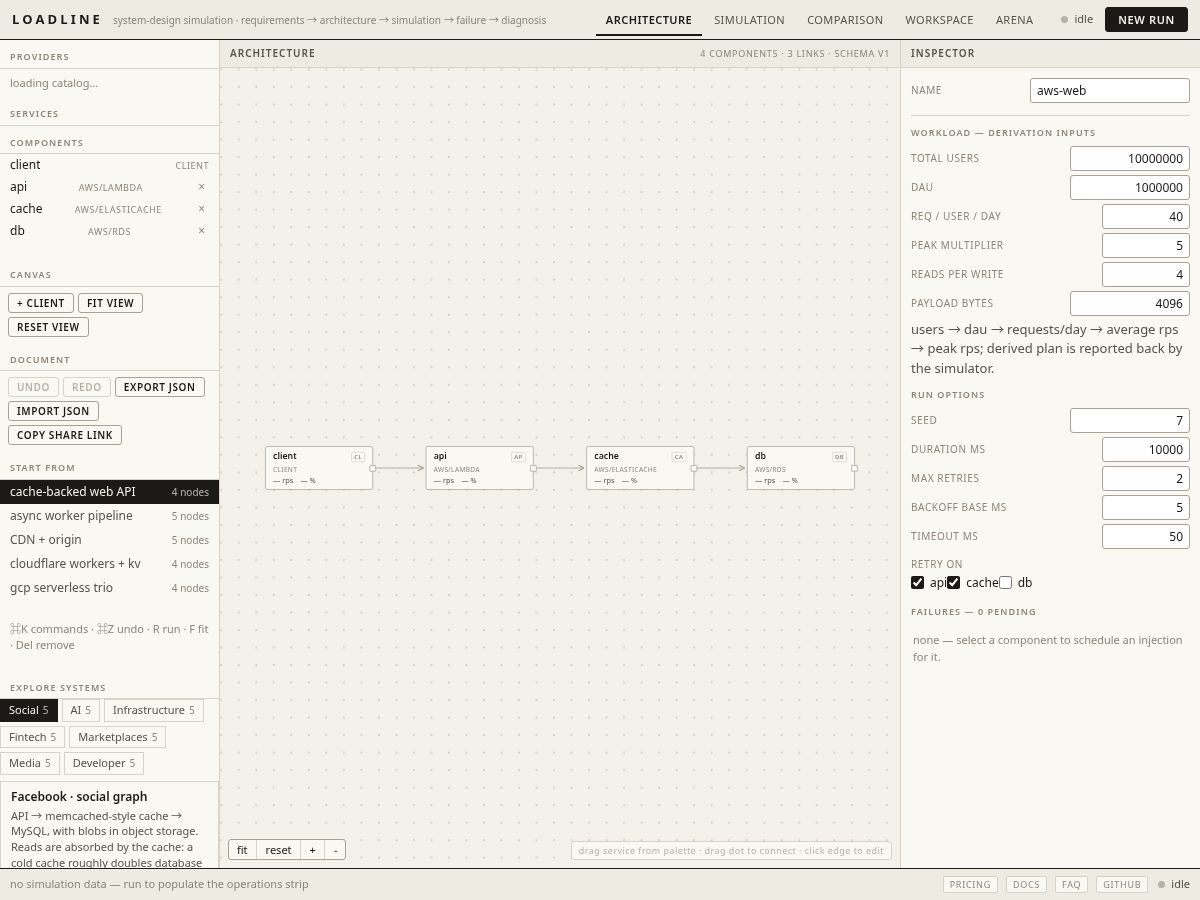
Task: Select the client node's CL badge
Action: click(x=358, y=456)
